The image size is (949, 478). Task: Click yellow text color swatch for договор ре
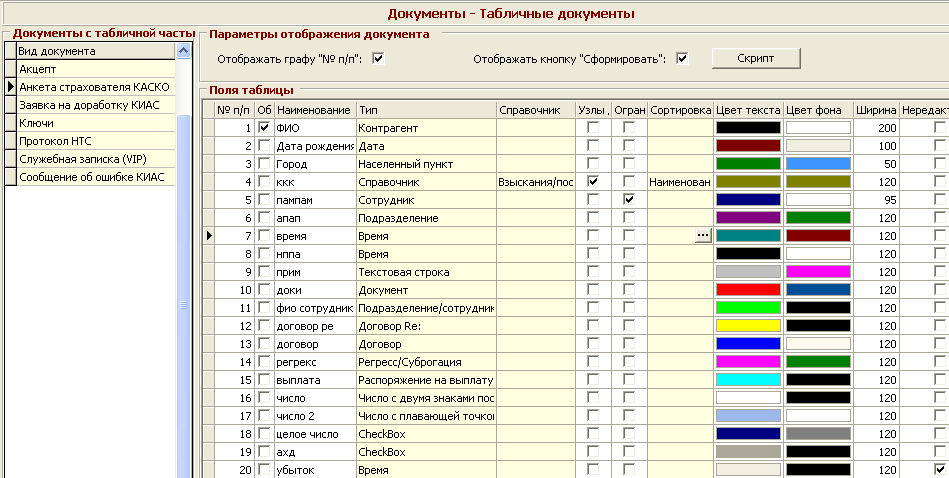tap(748, 326)
